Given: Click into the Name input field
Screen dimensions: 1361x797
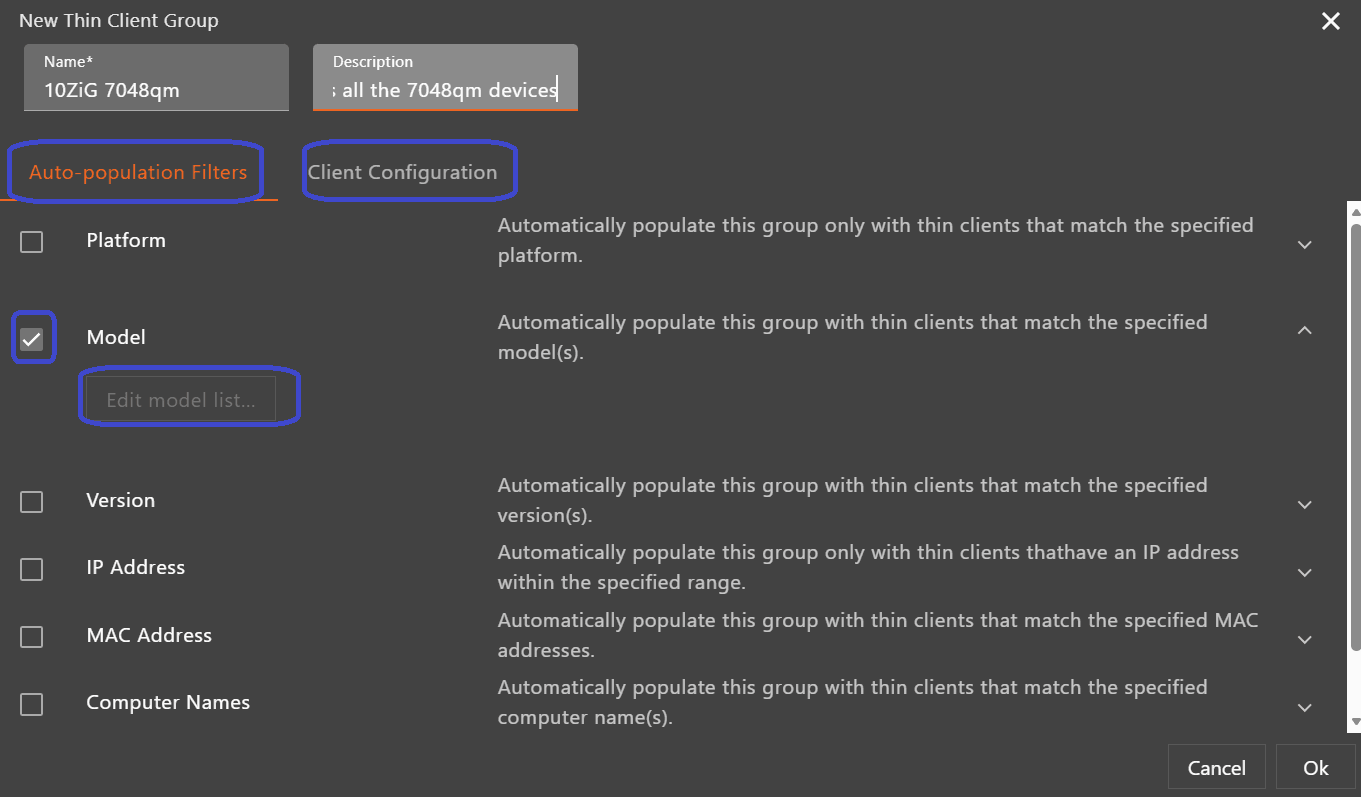Looking at the screenshot, I should pos(156,90).
